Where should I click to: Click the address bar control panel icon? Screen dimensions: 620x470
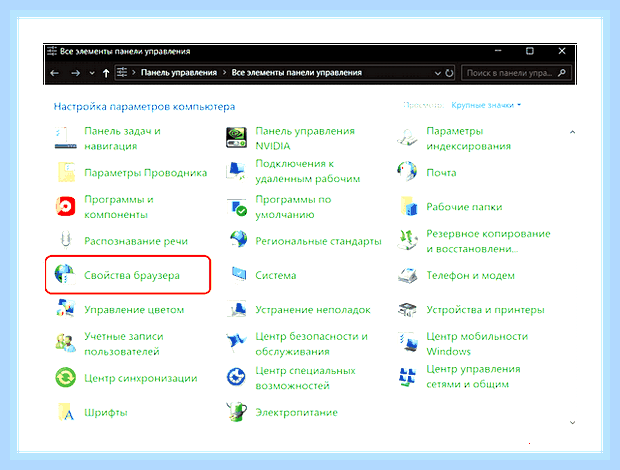[122, 72]
